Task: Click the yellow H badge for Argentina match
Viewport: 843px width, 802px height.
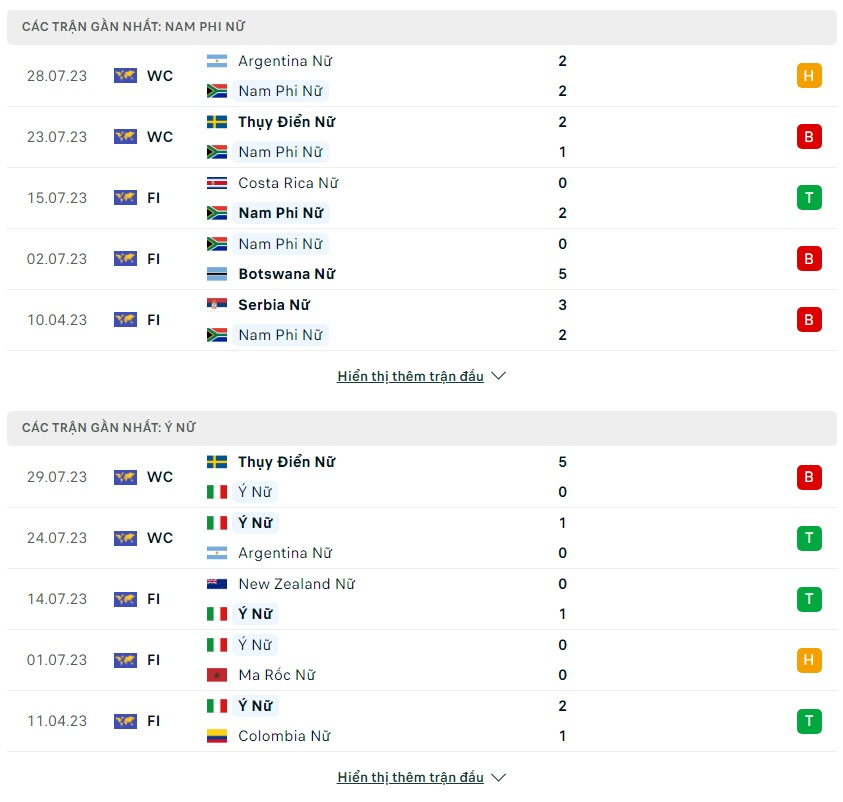Action: [x=809, y=76]
